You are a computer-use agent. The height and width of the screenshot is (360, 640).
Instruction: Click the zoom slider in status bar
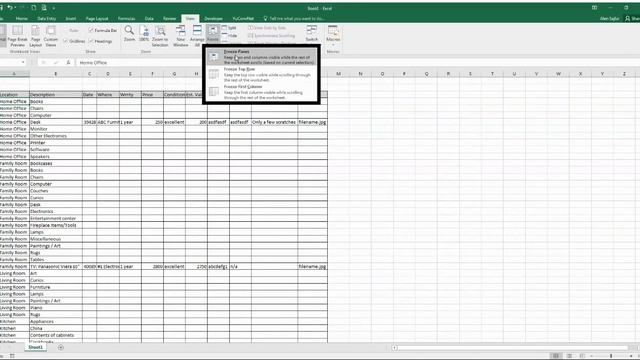611,356
